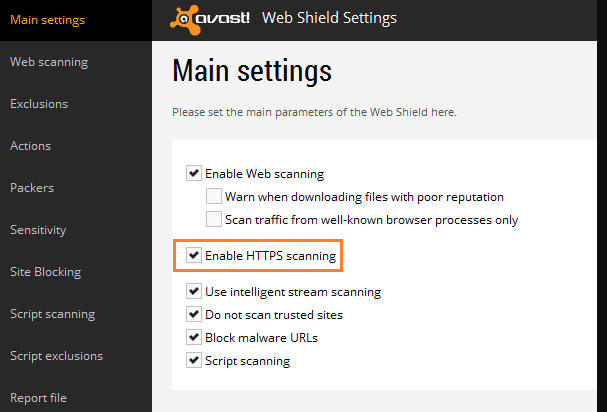607x412 pixels.
Task: Open Actions in the sidebar
Action: tap(31, 146)
